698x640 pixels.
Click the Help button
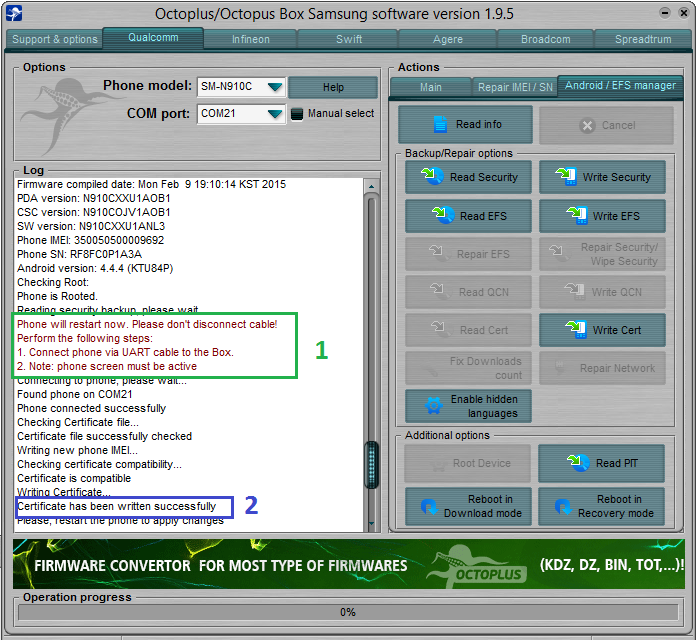333,87
